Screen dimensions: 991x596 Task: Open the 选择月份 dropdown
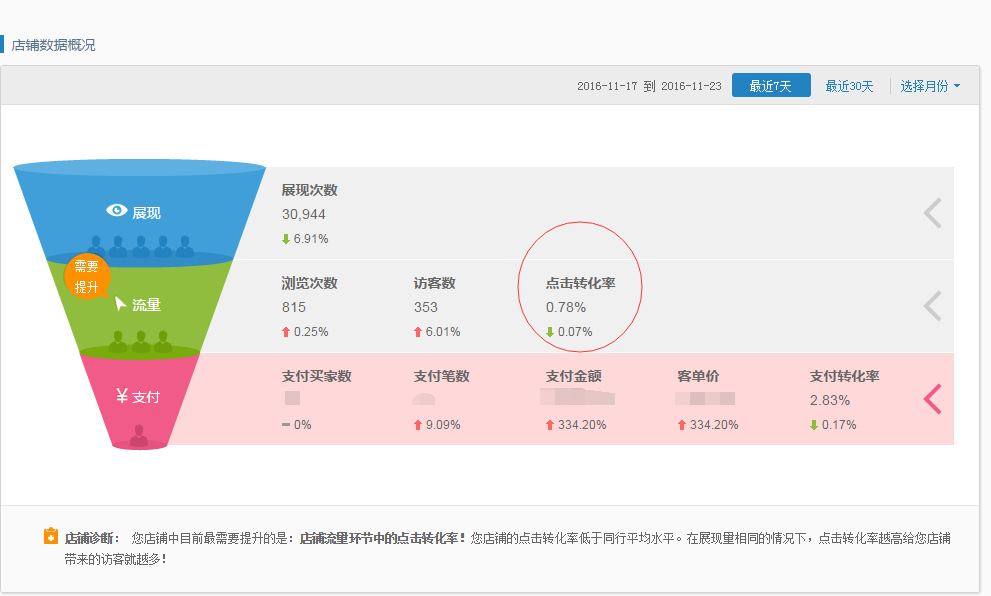point(931,86)
